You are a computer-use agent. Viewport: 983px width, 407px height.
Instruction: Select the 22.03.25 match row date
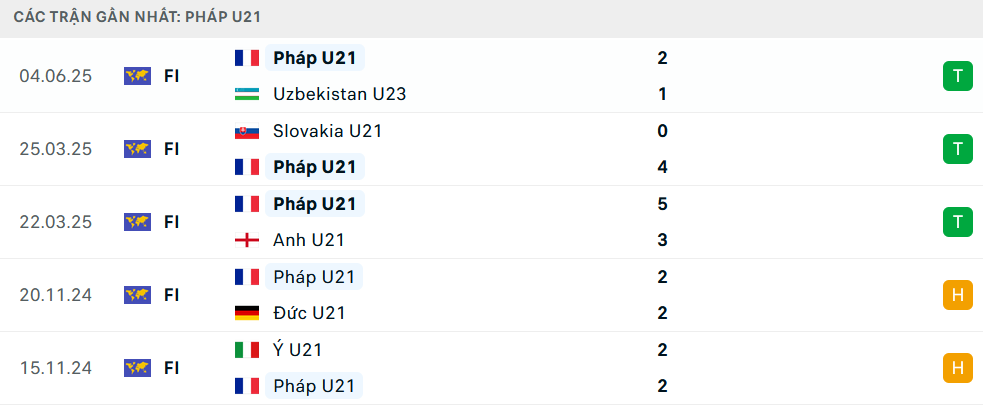56,222
